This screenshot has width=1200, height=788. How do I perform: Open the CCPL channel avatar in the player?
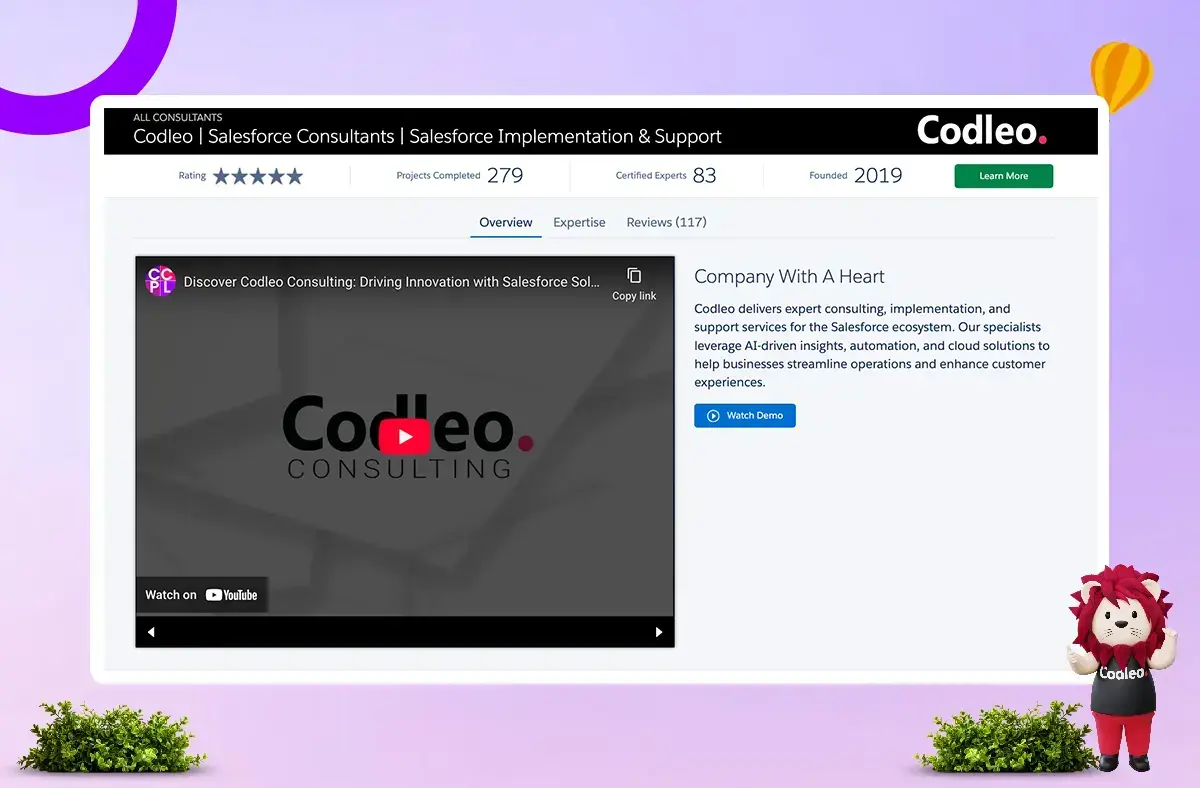[160, 281]
